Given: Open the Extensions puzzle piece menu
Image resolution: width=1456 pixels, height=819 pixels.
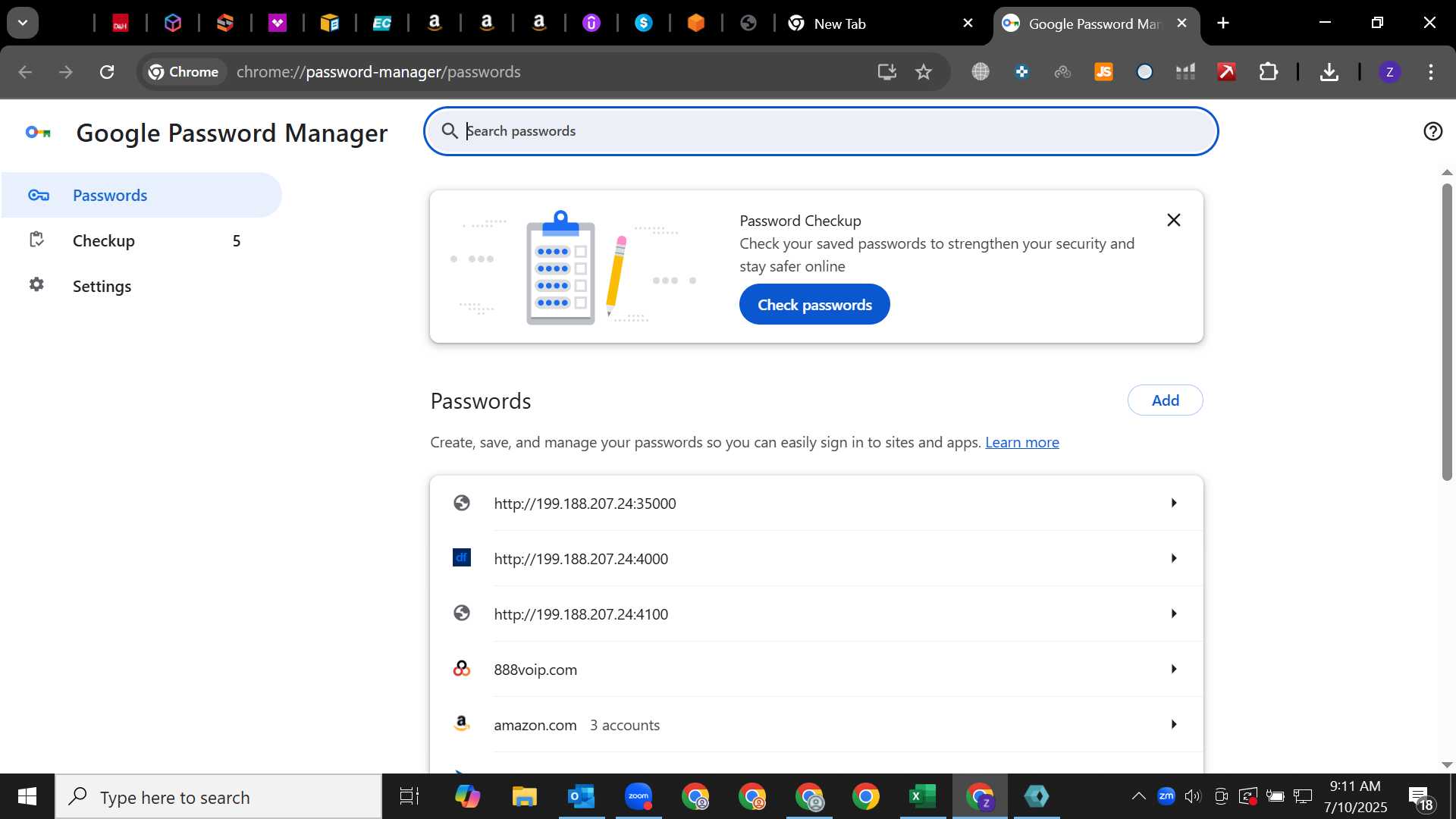Looking at the screenshot, I should (1268, 72).
